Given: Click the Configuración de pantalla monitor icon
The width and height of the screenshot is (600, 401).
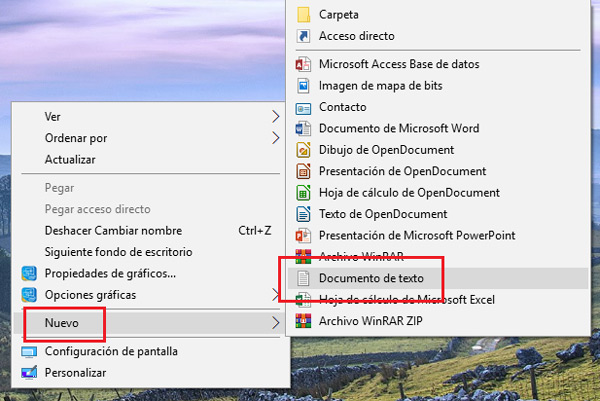Looking at the screenshot, I should pos(29,352).
